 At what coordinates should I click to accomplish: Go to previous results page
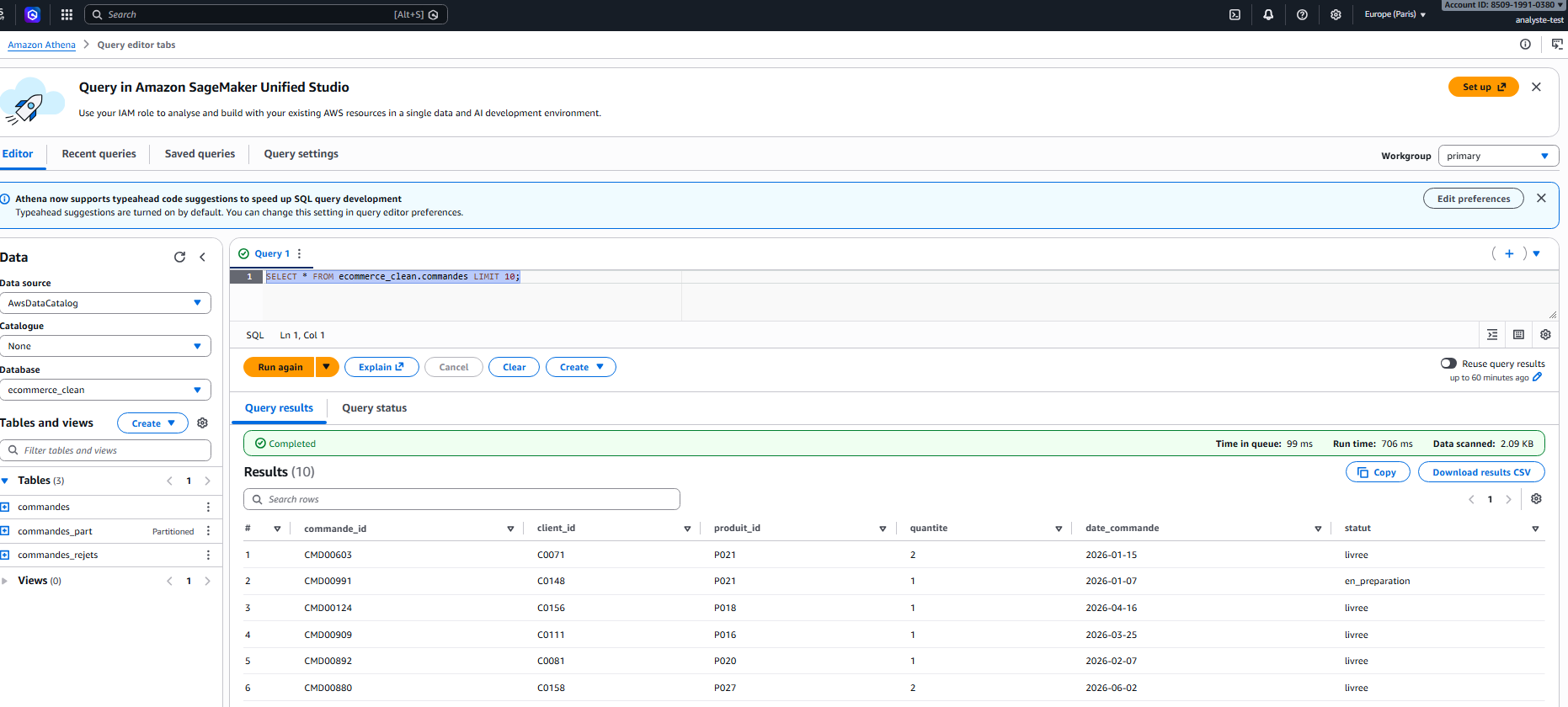pos(1471,499)
